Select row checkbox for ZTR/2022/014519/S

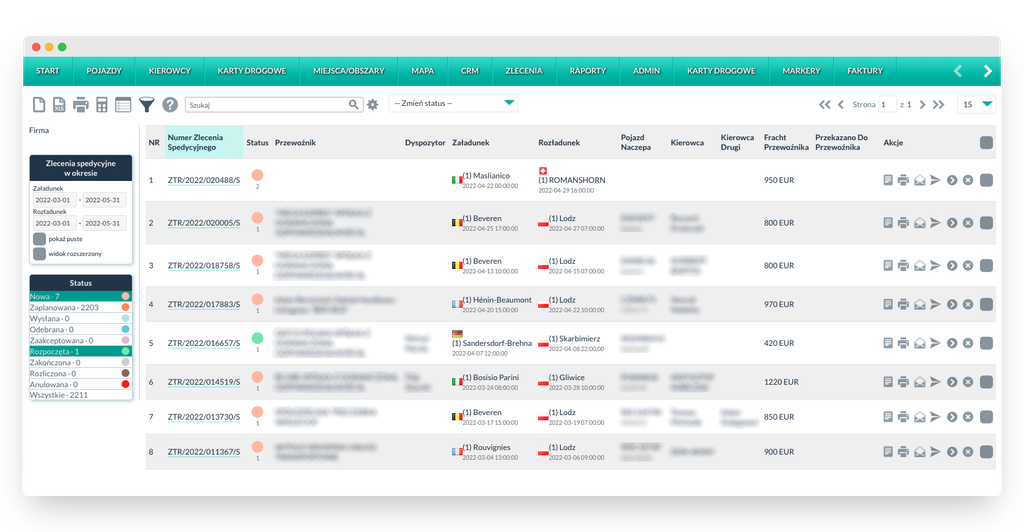[x=986, y=382]
